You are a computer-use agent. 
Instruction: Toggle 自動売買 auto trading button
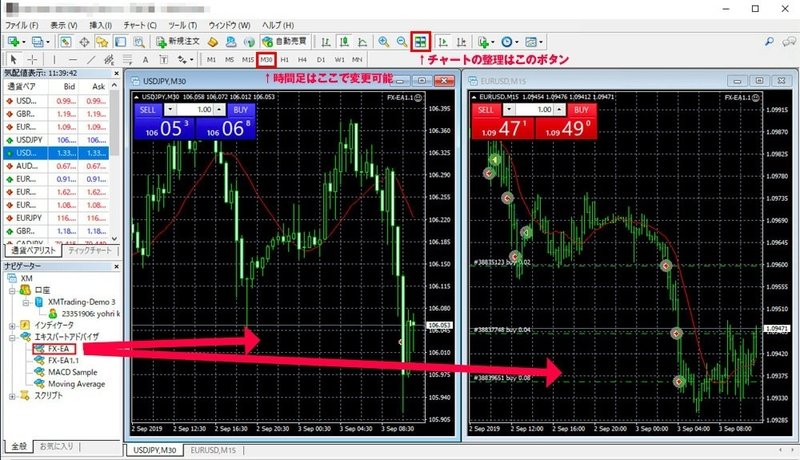(x=285, y=41)
